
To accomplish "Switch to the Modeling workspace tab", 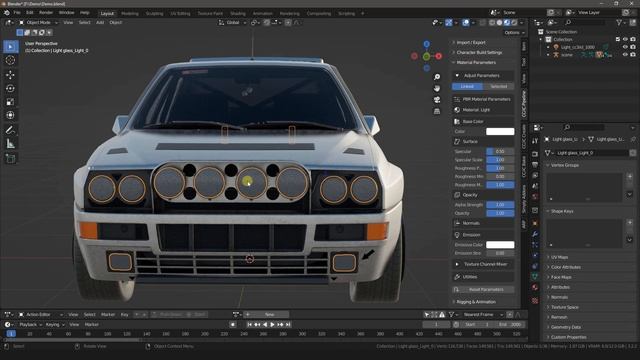I will point(130,13).
